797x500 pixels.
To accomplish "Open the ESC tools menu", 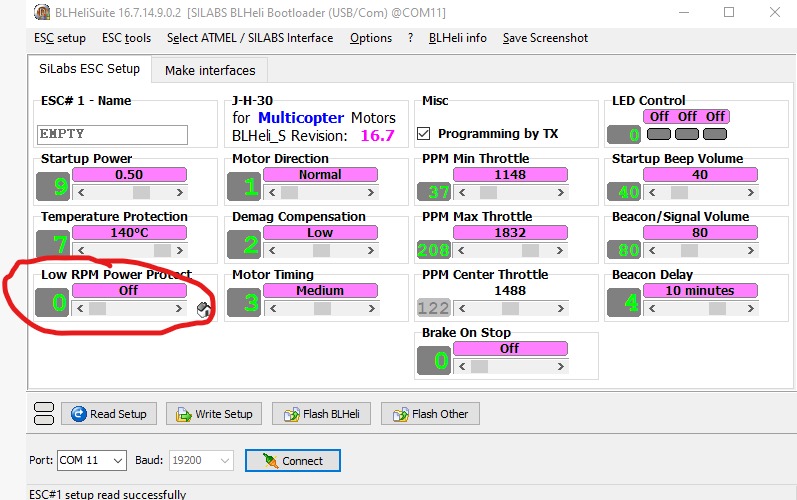I will (127, 38).
